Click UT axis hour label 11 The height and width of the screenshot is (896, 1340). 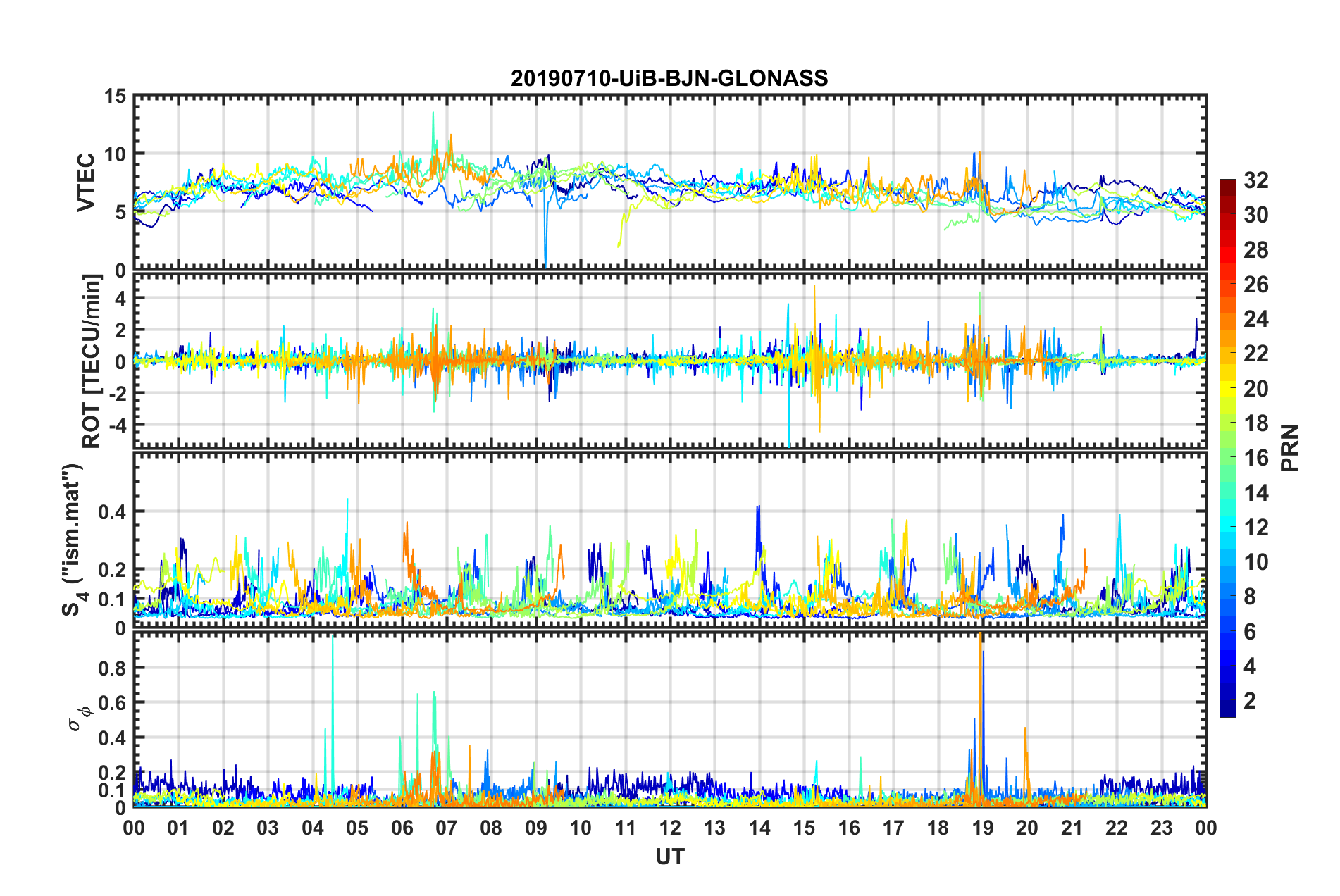click(626, 828)
